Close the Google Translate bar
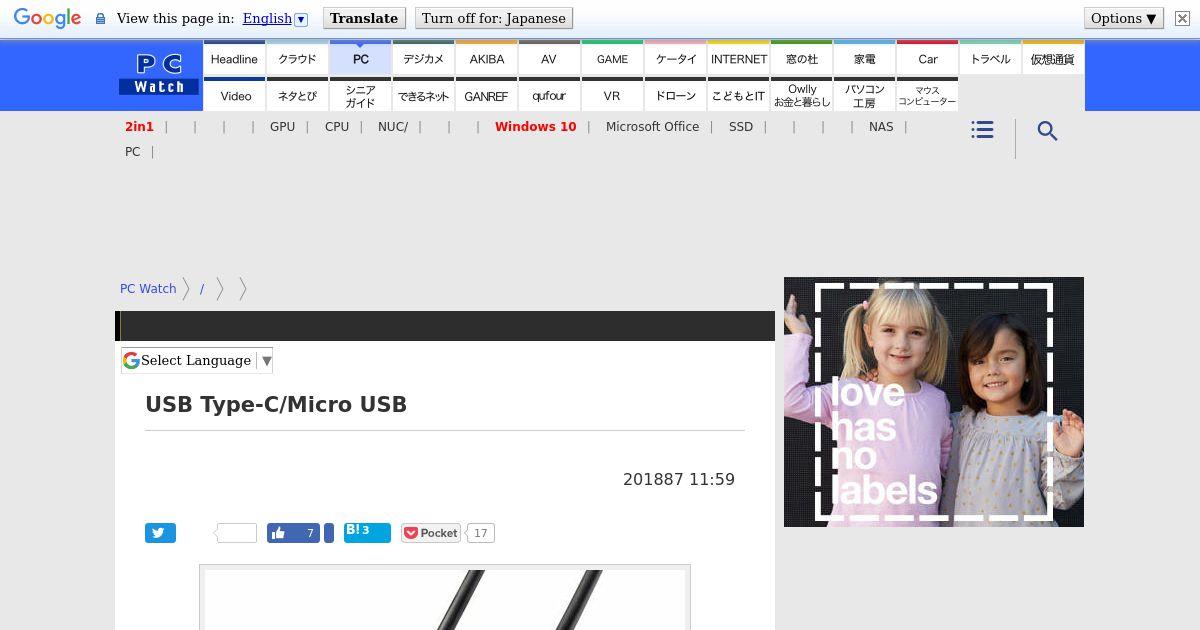Screen dimensions: 1200x630 point(1182,19)
